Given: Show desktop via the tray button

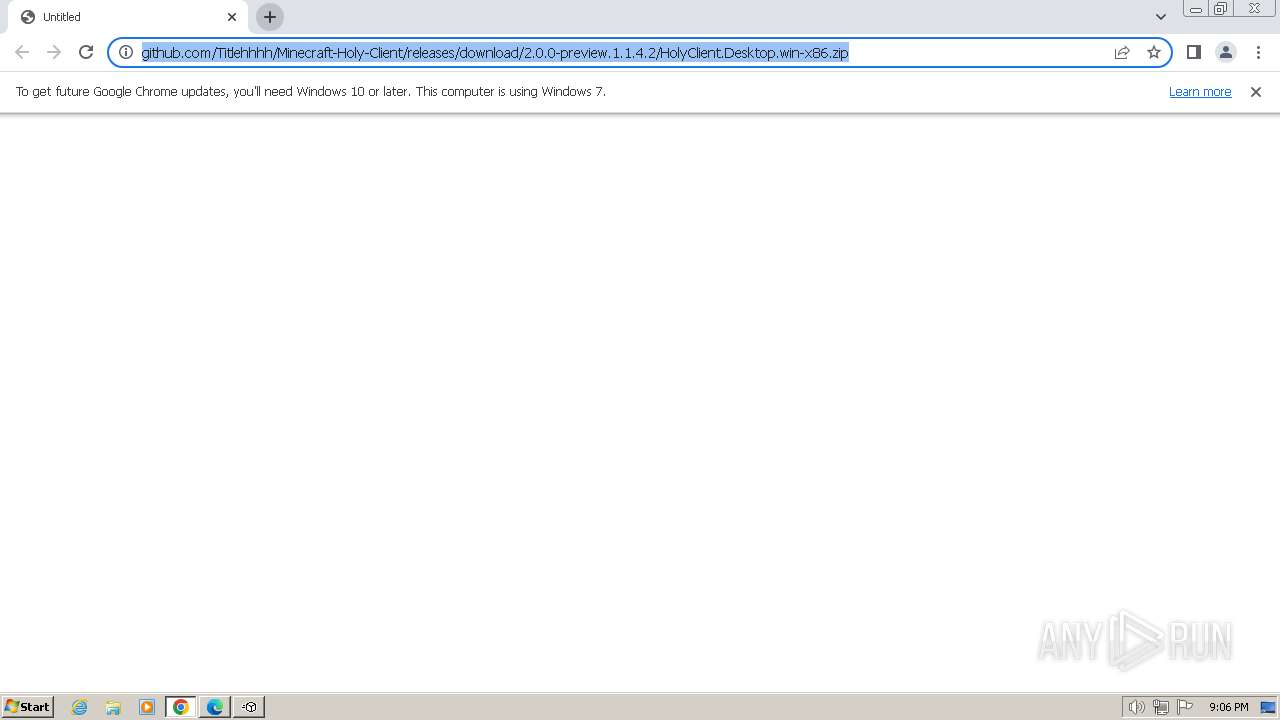Looking at the screenshot, I should coord(1268,707).
